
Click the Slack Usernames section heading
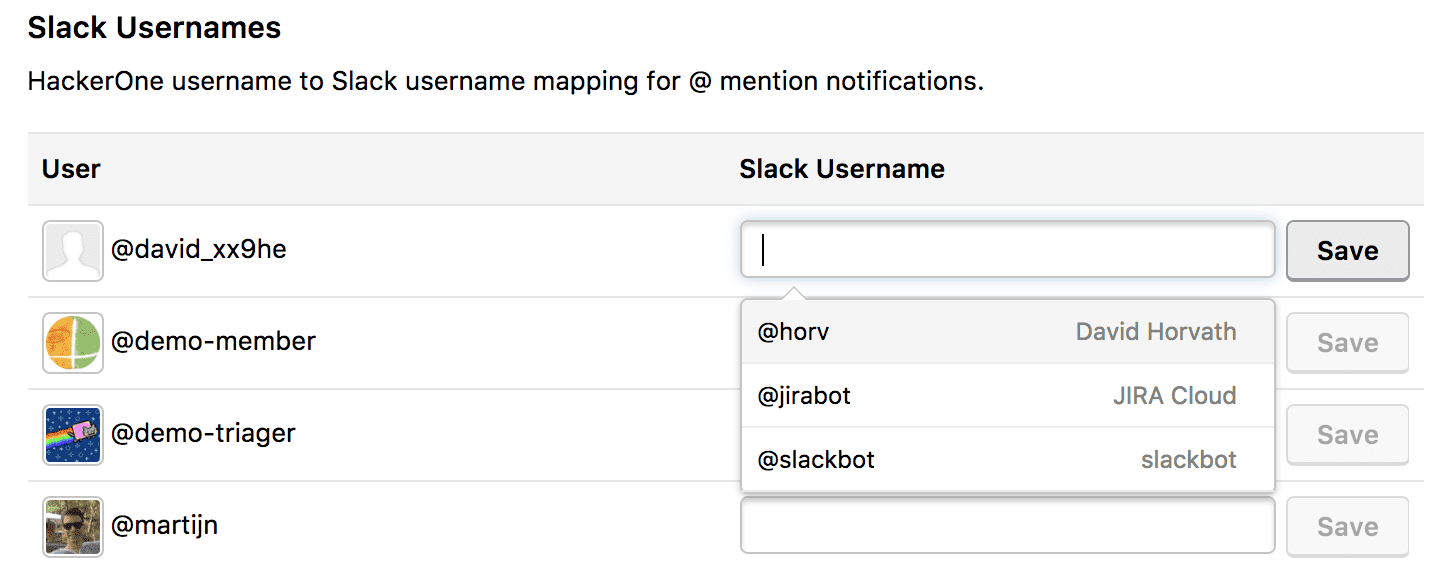154,28
